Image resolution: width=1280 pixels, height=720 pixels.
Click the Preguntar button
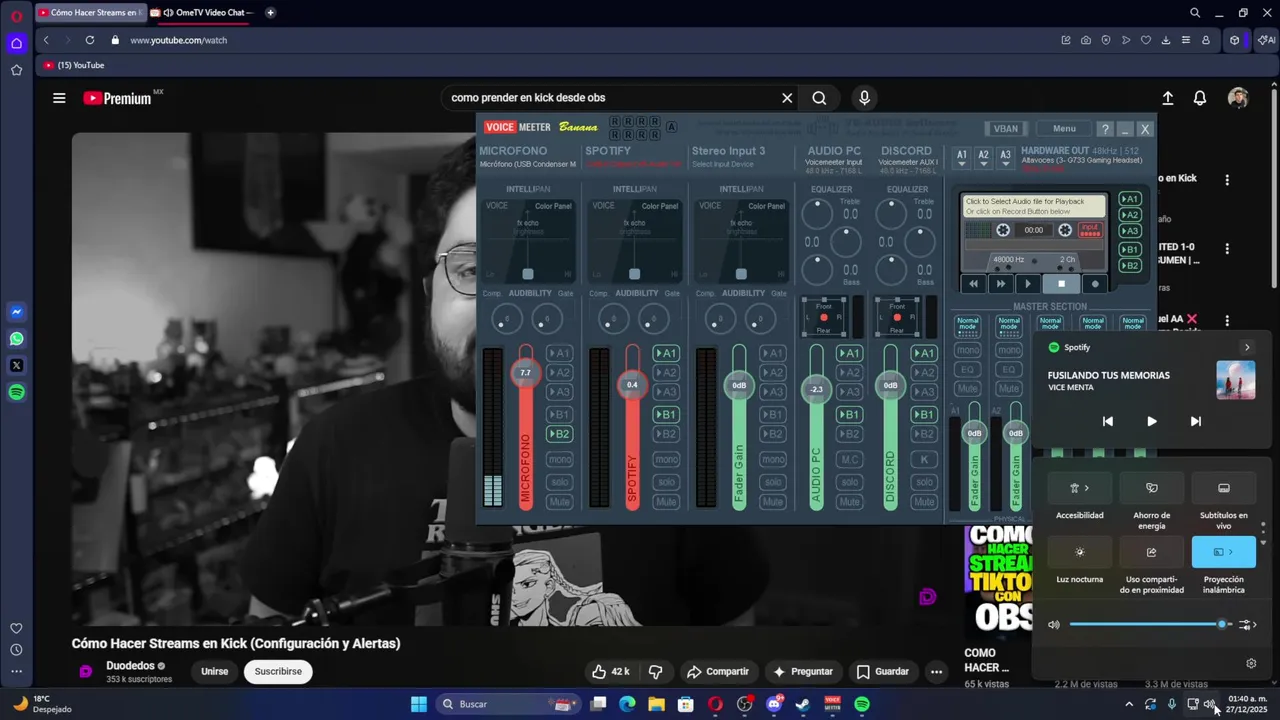803,671
